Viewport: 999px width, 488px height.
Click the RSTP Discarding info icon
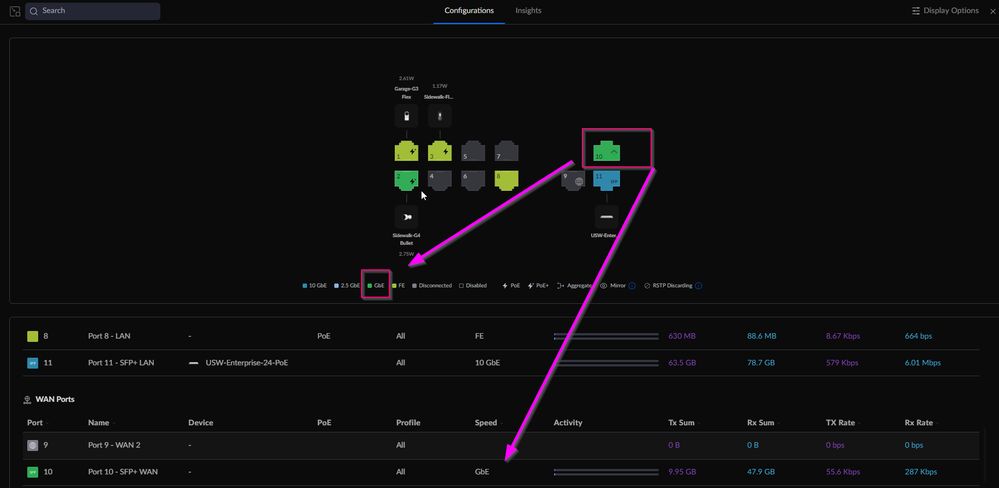coord(698,285)
